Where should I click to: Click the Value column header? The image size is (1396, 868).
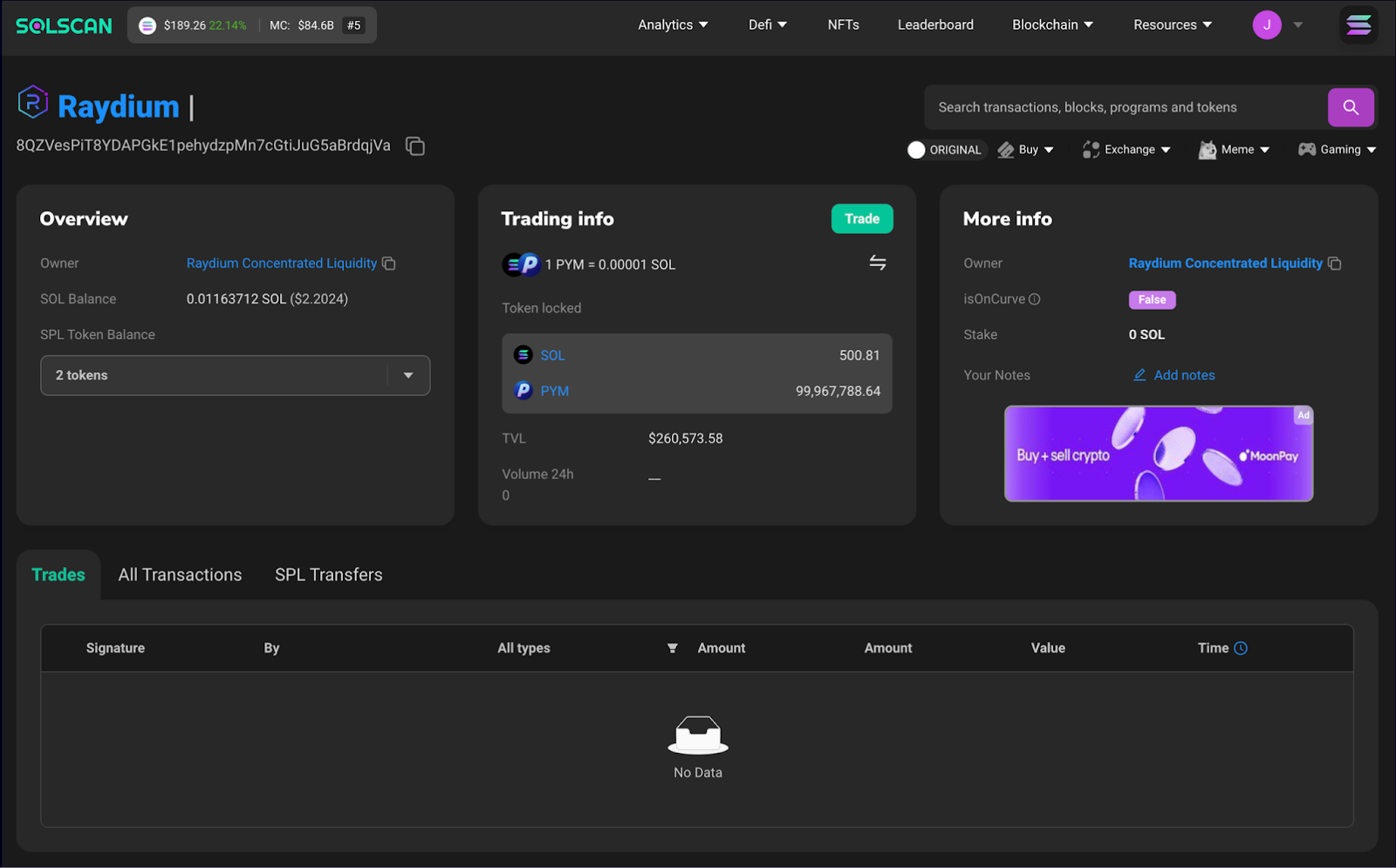[1048, 648]
